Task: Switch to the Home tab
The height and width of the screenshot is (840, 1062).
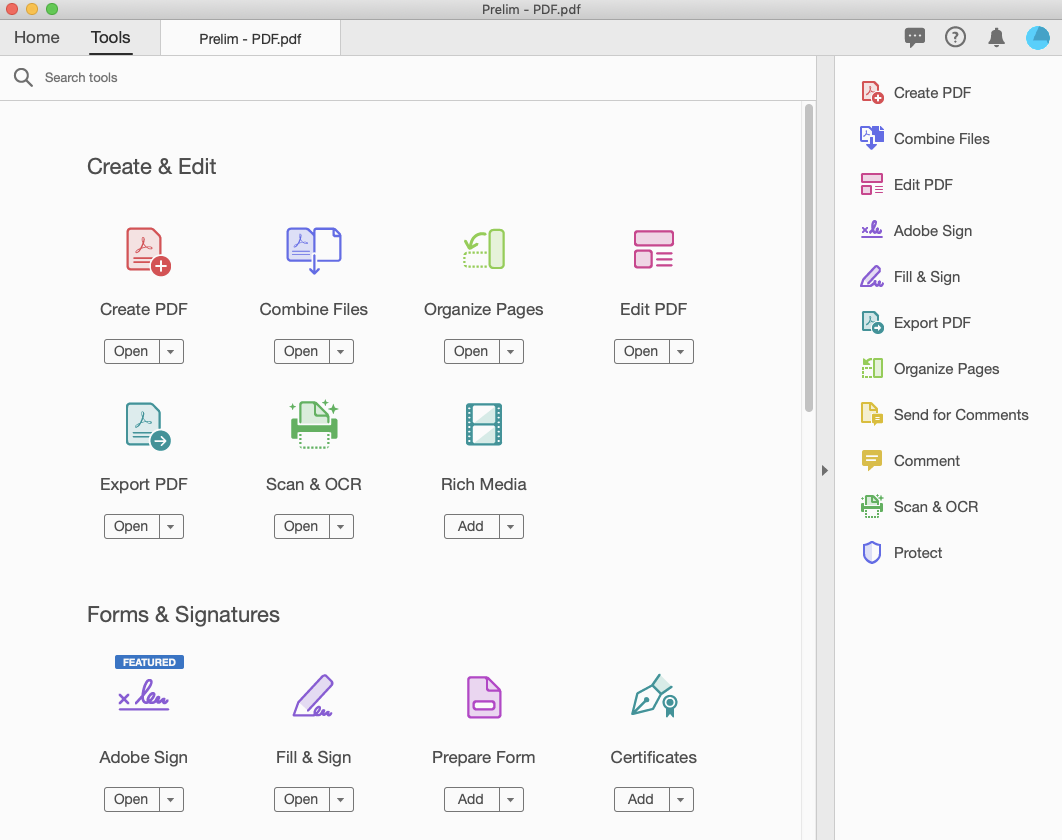Action: click(x=37, y=37)
